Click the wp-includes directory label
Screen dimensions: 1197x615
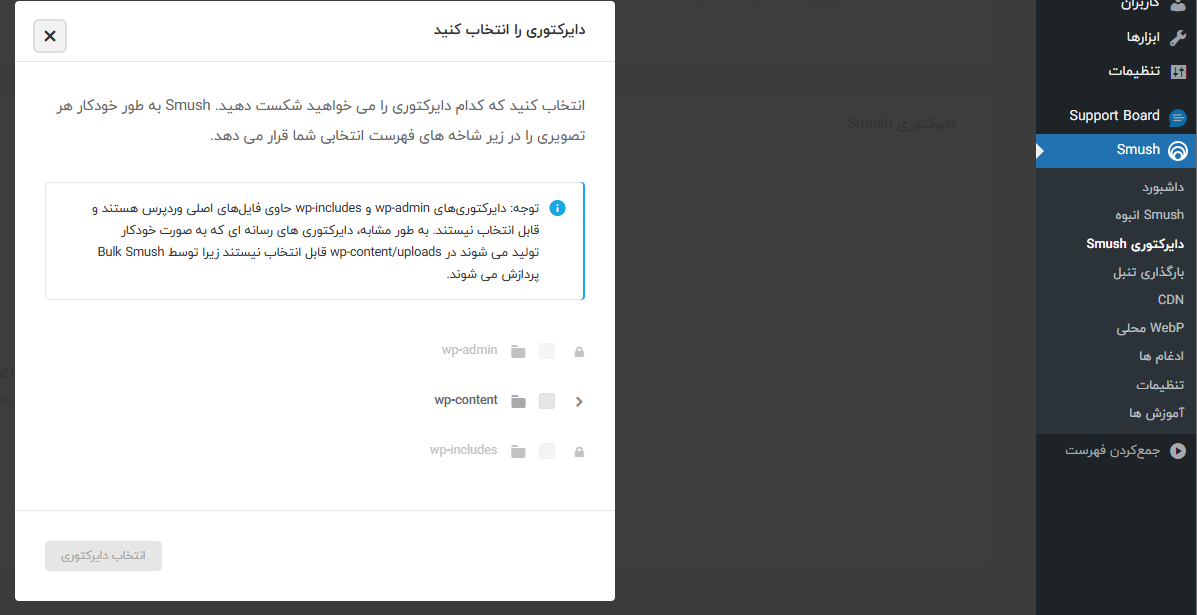click(463, 450)
